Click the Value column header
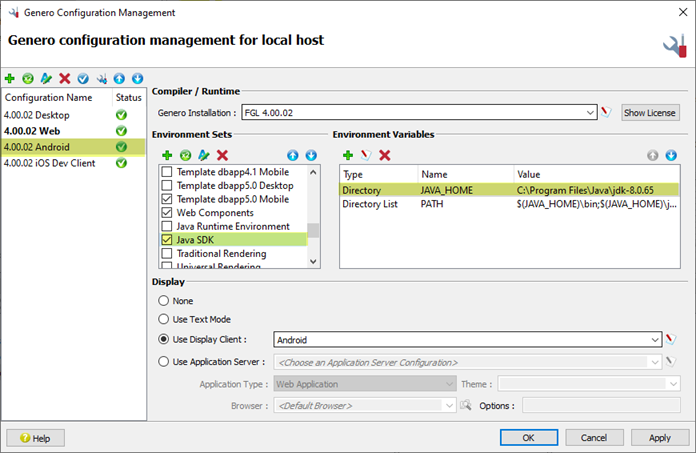Screen dimensions: 696x453 (596, 174)
